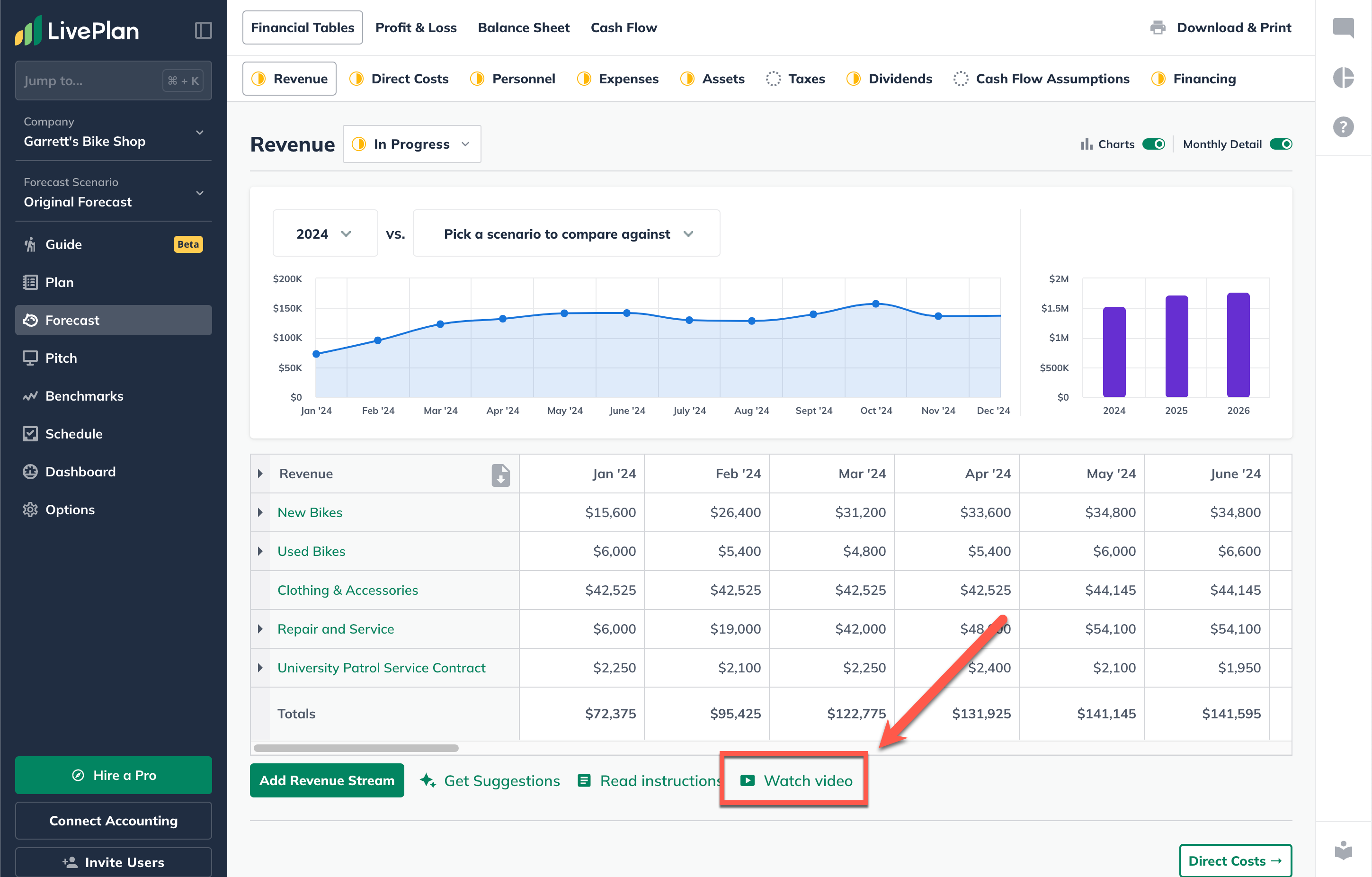The height and width of the screenshot is (877, 1372).
Task: Open the 2024 year dropdown
Action: pyautogui.click(x=325, y=233)
